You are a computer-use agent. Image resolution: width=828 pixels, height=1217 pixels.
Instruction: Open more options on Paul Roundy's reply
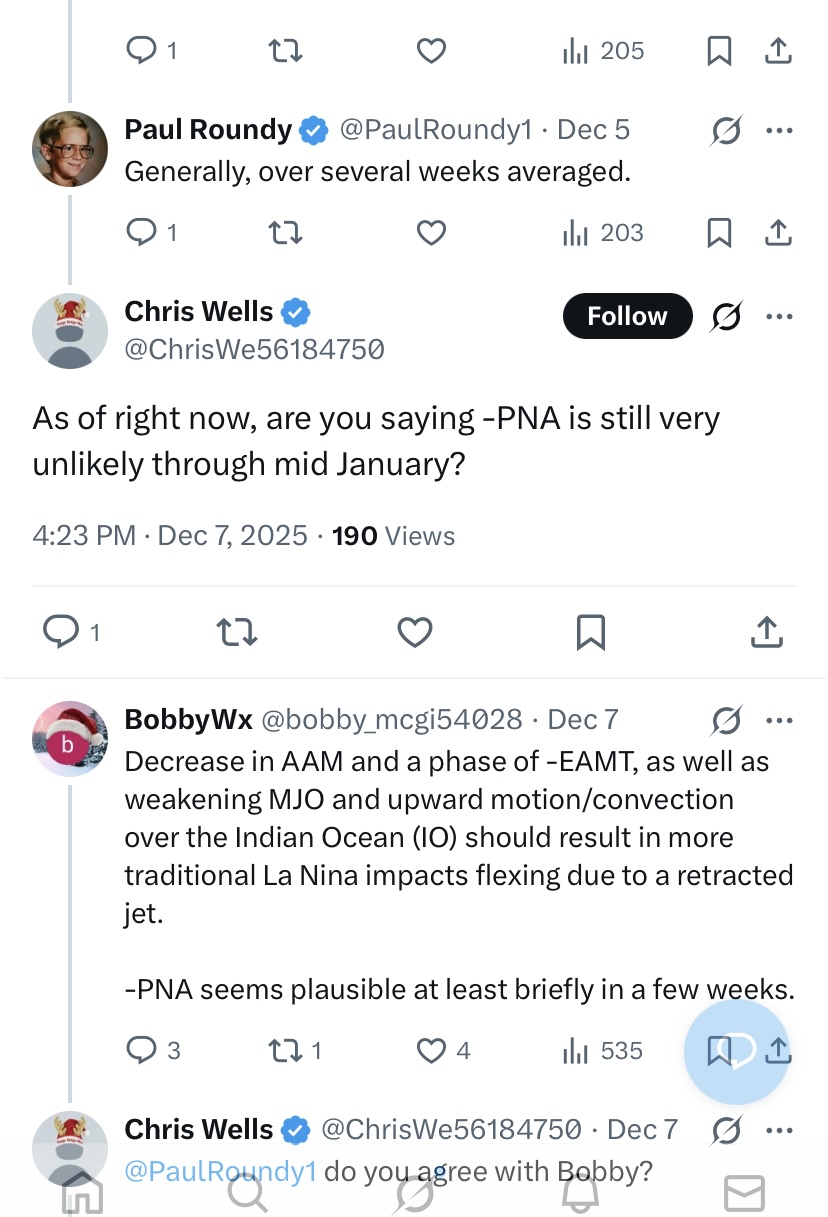[778, 130]
